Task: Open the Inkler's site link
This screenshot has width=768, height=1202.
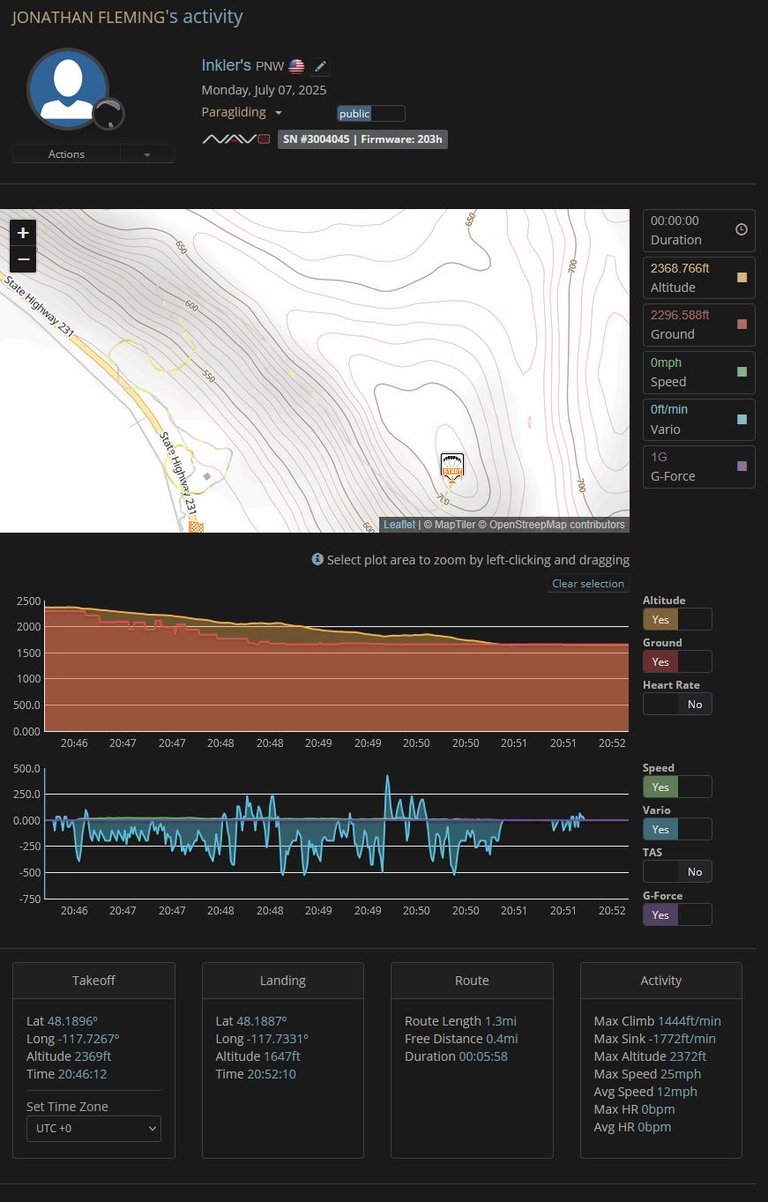Action: click(226, 65)
